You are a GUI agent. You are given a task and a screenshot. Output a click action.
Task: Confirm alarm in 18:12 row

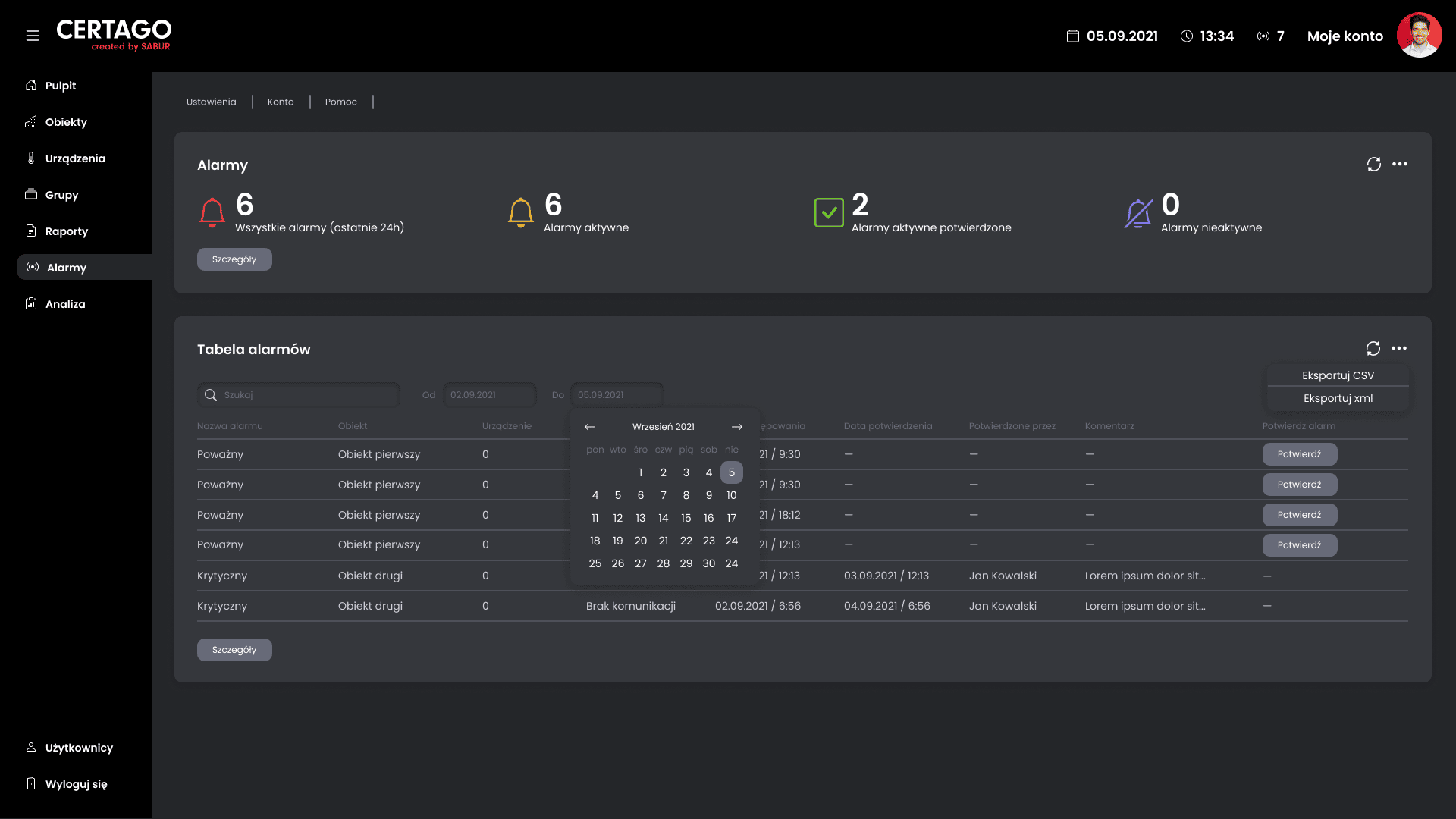[1299, 515]
